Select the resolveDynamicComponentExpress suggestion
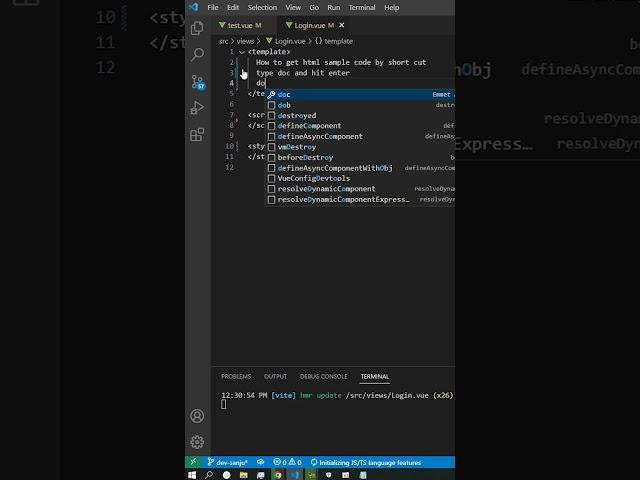The height and width of the screenshot is (480, 640). click(x=360, y=199)
